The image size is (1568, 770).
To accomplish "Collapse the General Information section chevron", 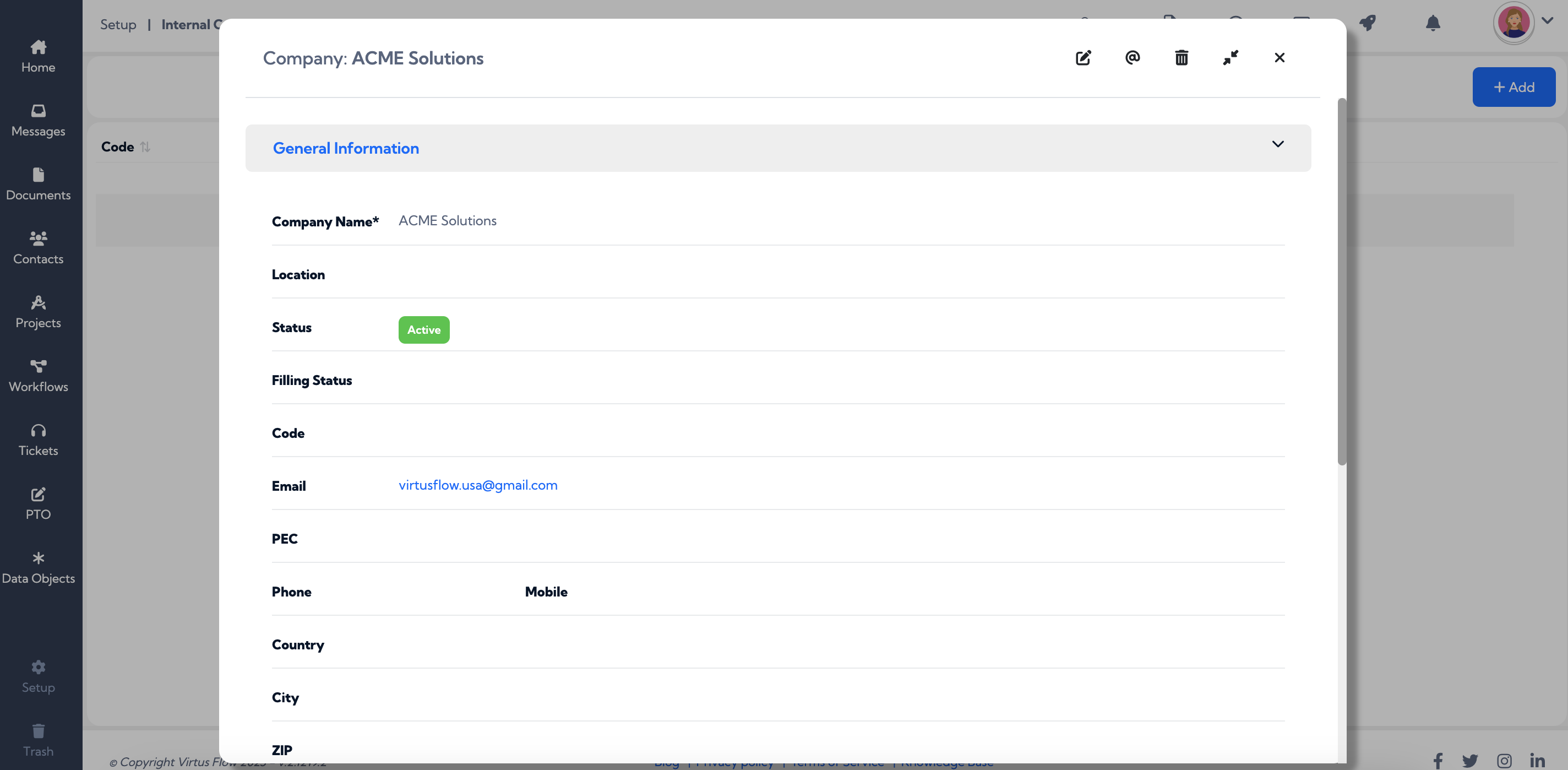I will pyautogui.click(x=1278, y=144).
